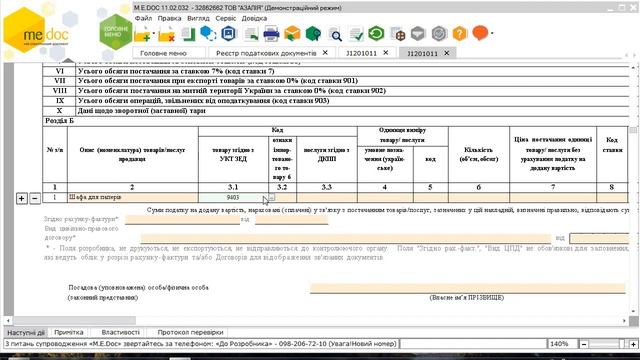640x360 pixels.
Task: Click the orange question mark help icon
Action: (x=460, y=34)
